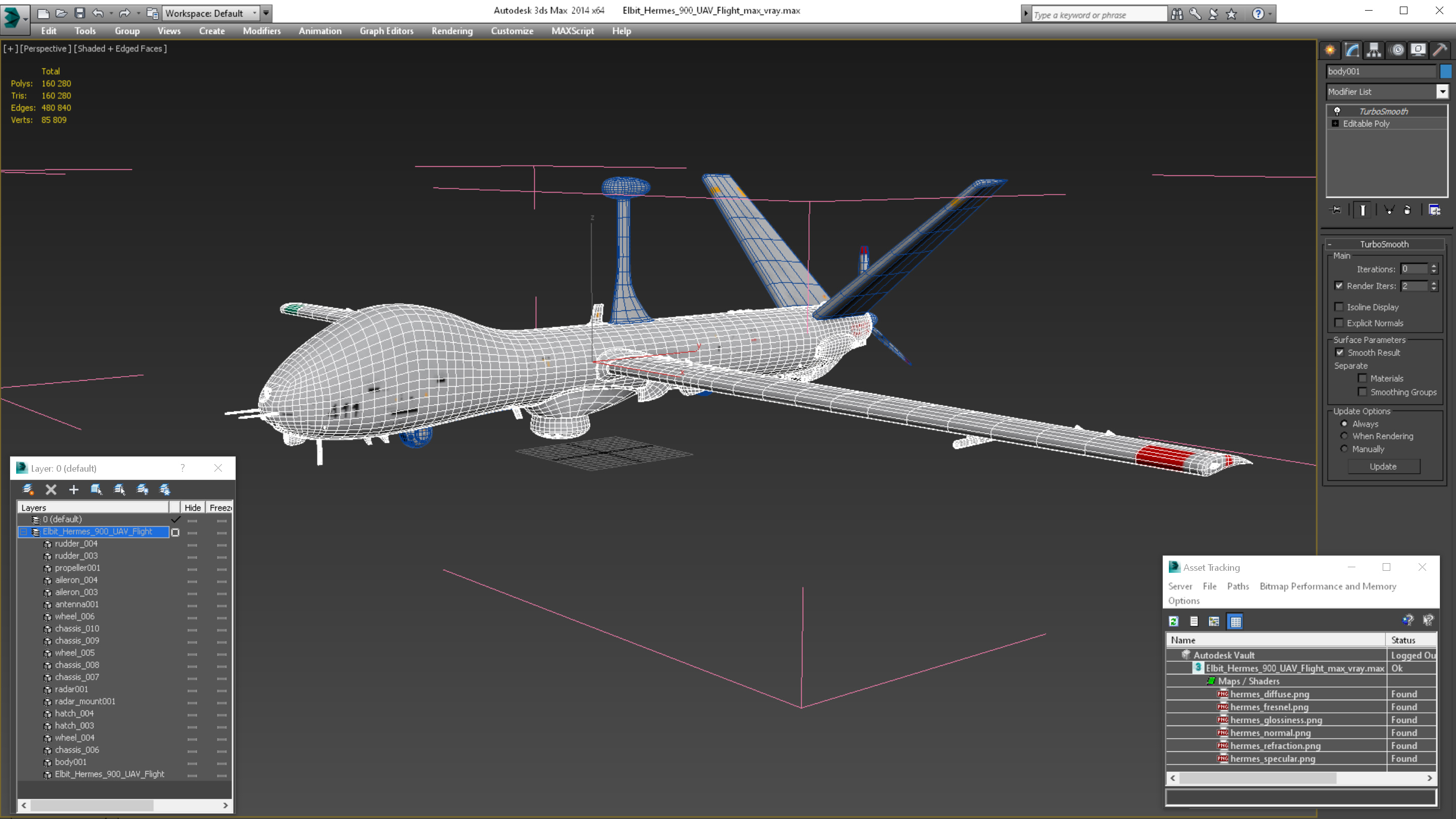The width and height of the screenshot is (1456, 819).
Task: Open quick access toolbar customize arrow
Action: tap(265, 13)
